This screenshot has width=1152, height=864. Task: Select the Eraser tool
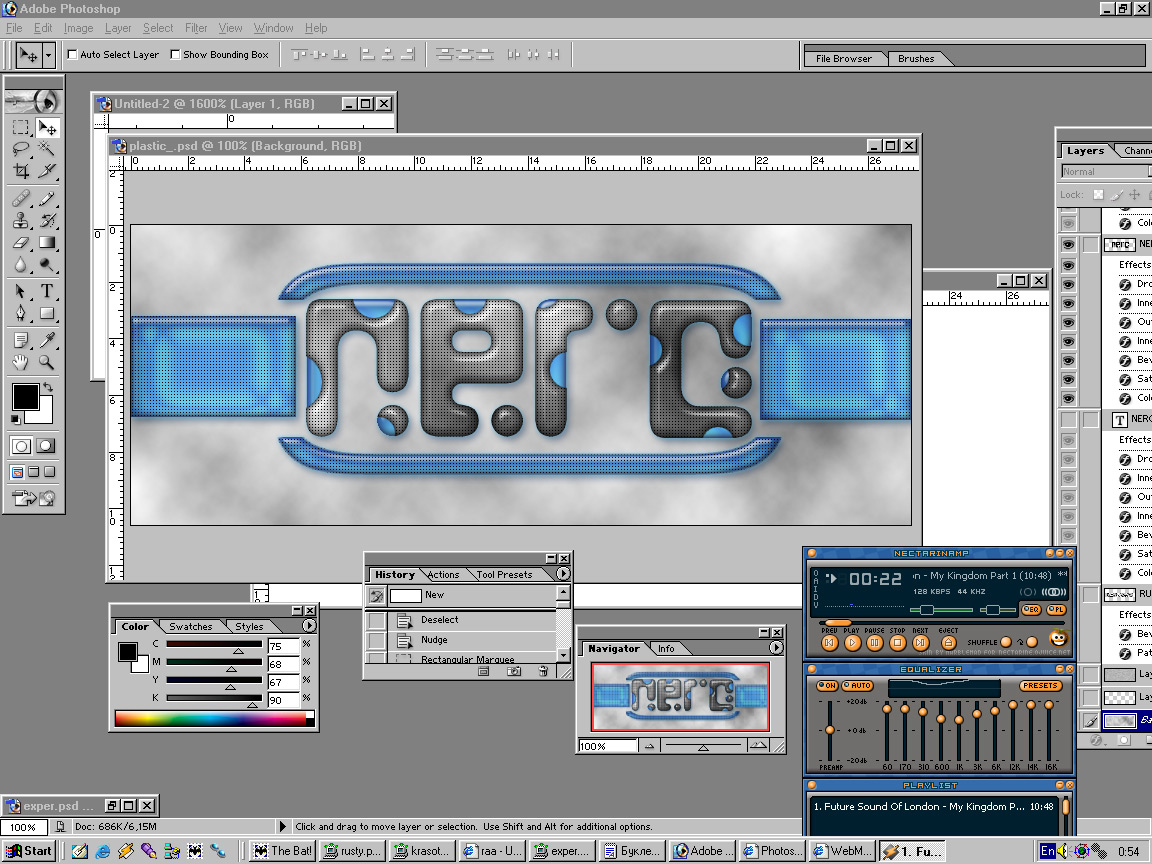tap(21, 242)
